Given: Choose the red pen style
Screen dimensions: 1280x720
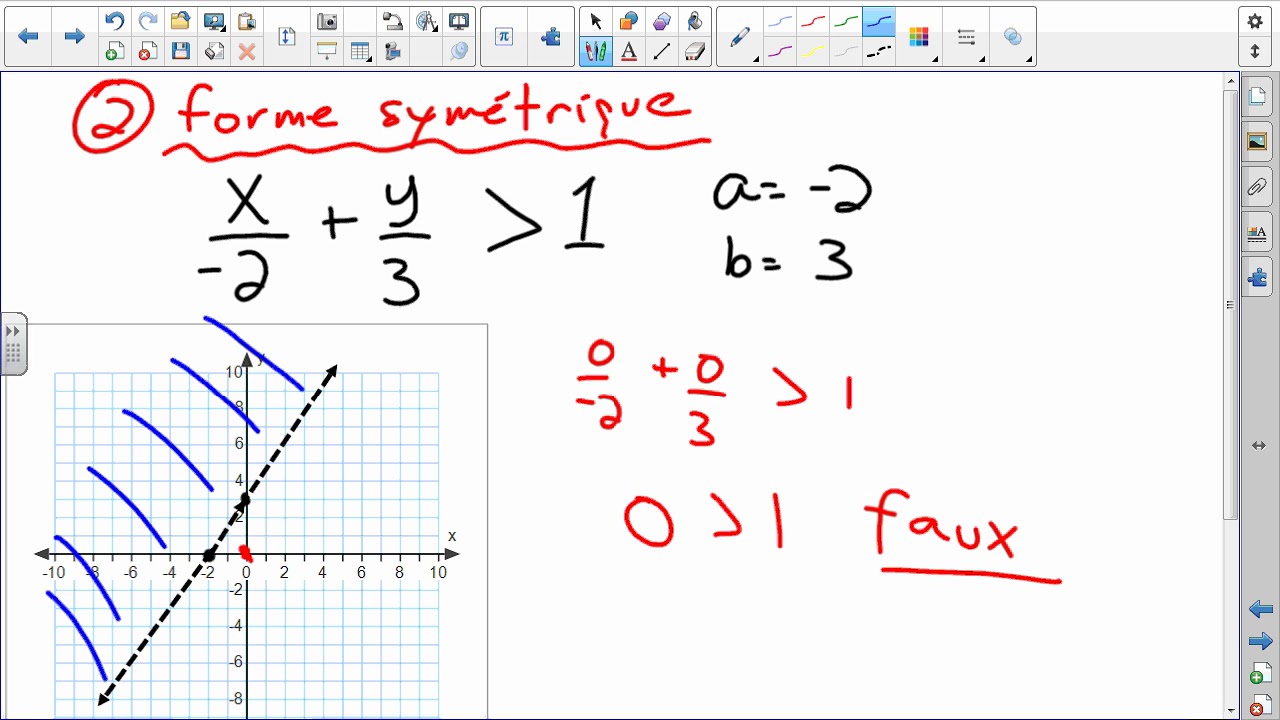Looking at the screenshot, I should 813,21.
